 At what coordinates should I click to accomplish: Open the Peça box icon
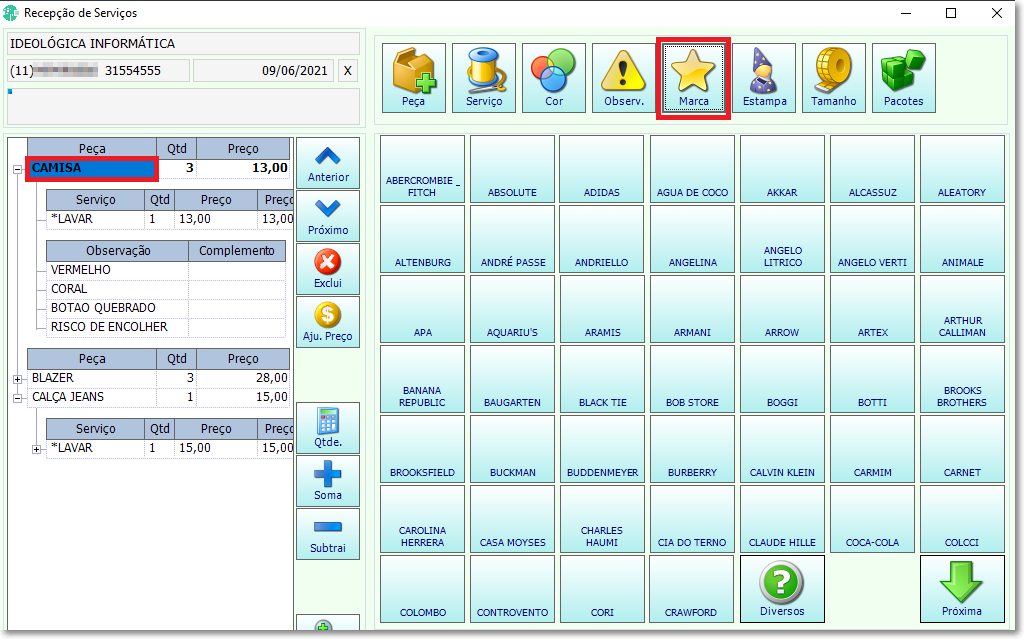413,78
